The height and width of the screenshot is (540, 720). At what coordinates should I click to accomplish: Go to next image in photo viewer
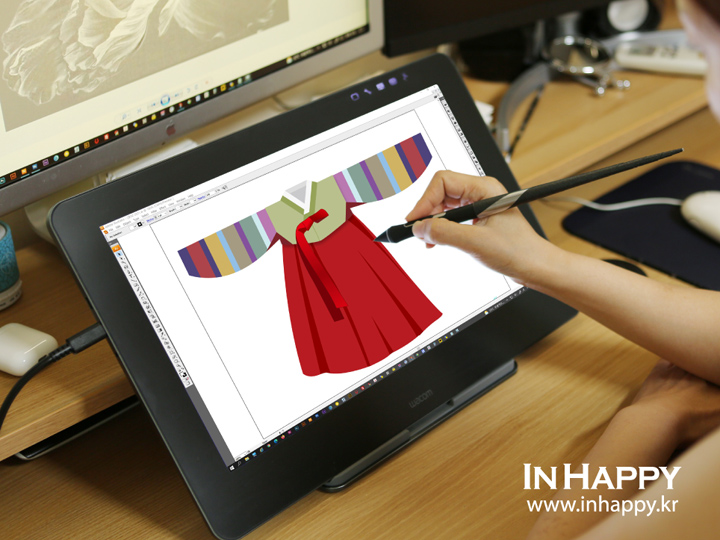[177, 95]
